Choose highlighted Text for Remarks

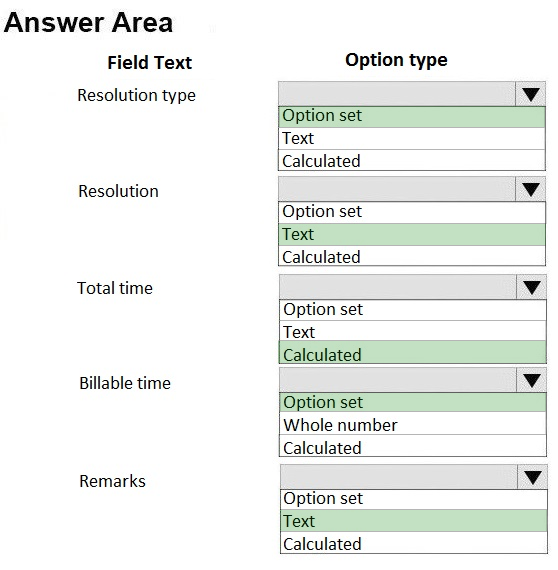point(414,521)
